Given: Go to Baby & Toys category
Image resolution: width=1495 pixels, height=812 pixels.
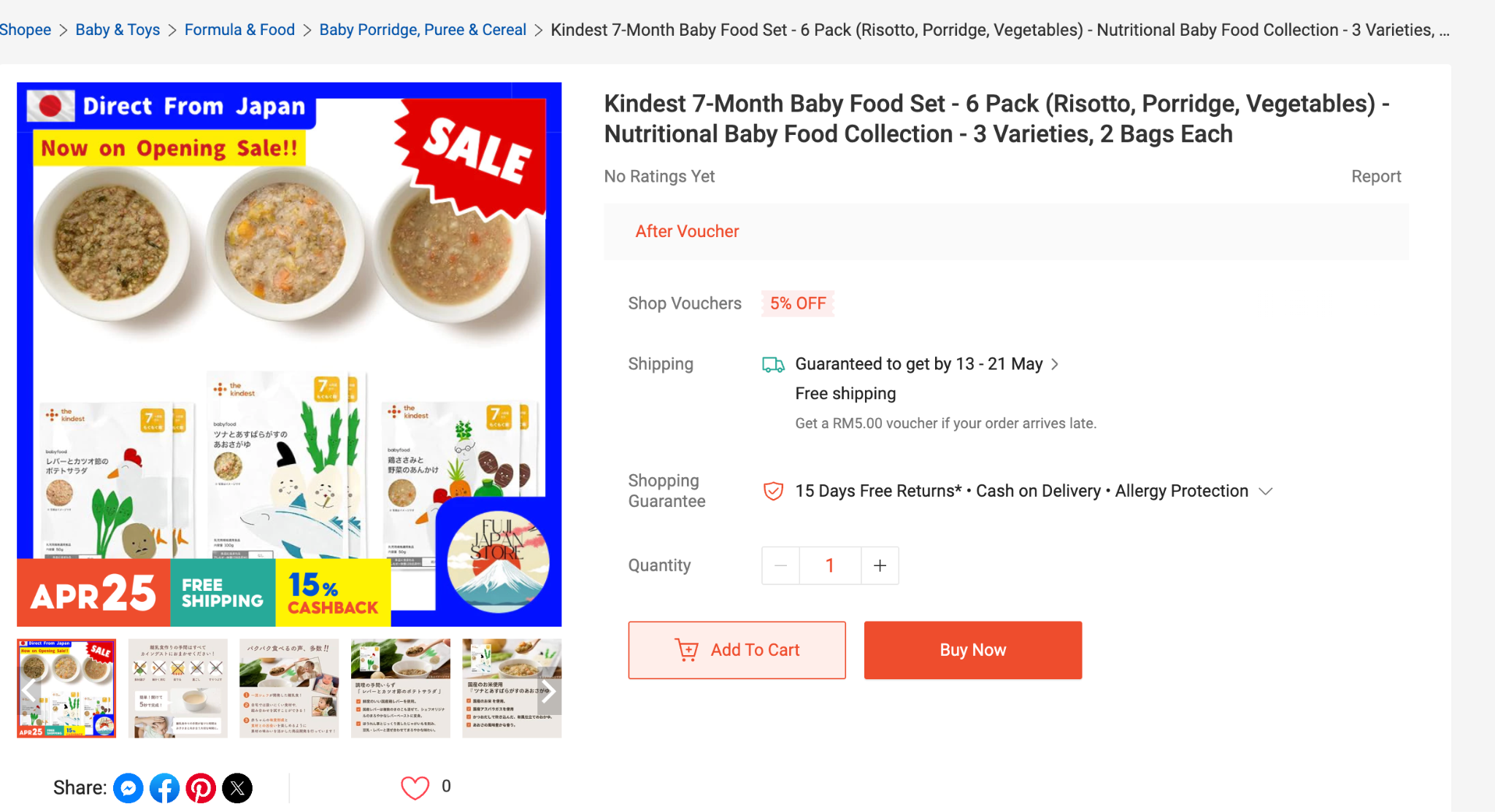Looking at the screenshot, I should pos(118,30).
